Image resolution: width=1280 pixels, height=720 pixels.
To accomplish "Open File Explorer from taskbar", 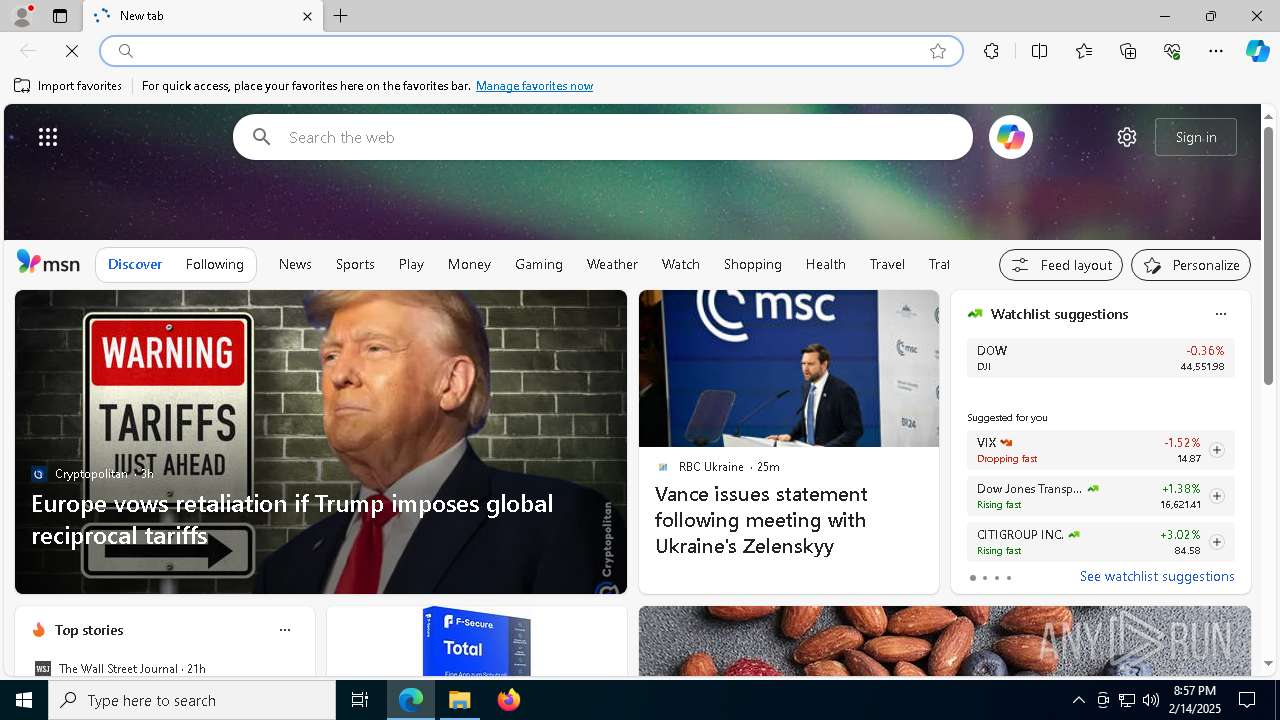I will click(x=460, y=700).
